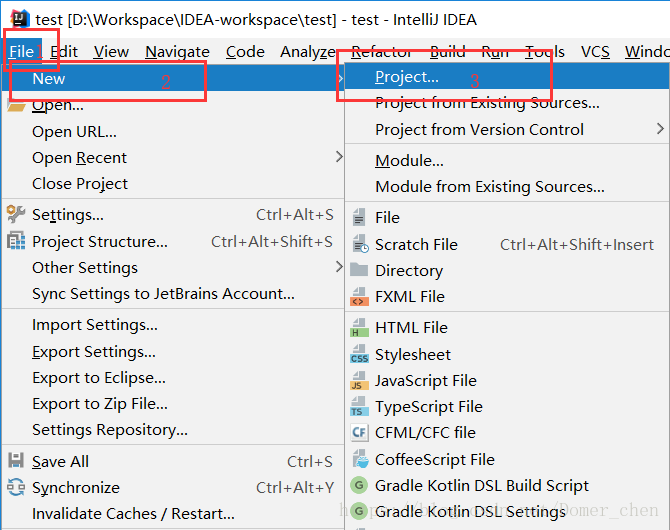Open the Edit menu
This screenshot has height=530, width=670.
(x=64, y=52)
